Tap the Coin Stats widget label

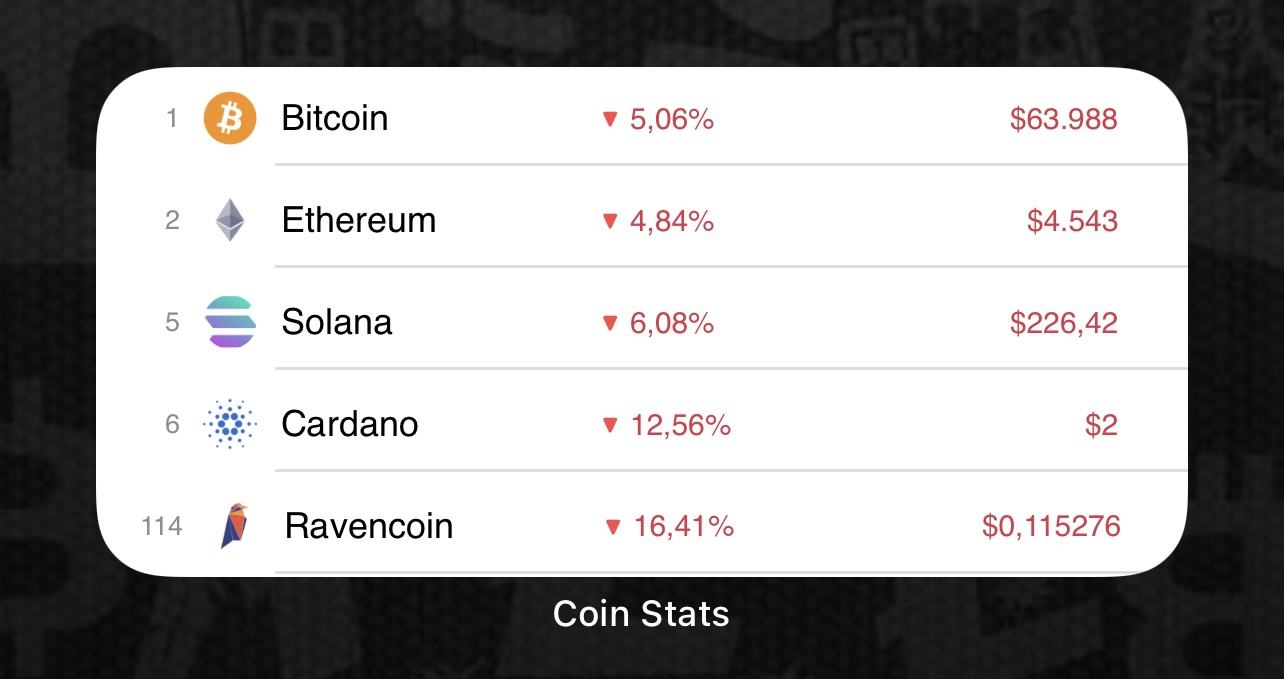[x=641, y=613]
